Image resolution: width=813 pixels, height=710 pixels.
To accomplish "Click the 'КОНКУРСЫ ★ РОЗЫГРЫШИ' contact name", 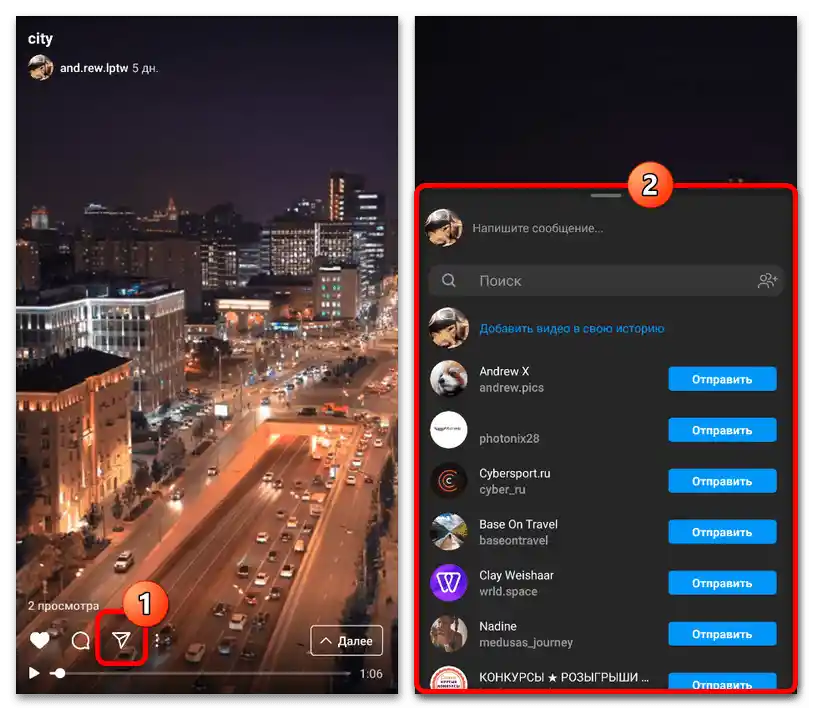I will click(564, 677).
